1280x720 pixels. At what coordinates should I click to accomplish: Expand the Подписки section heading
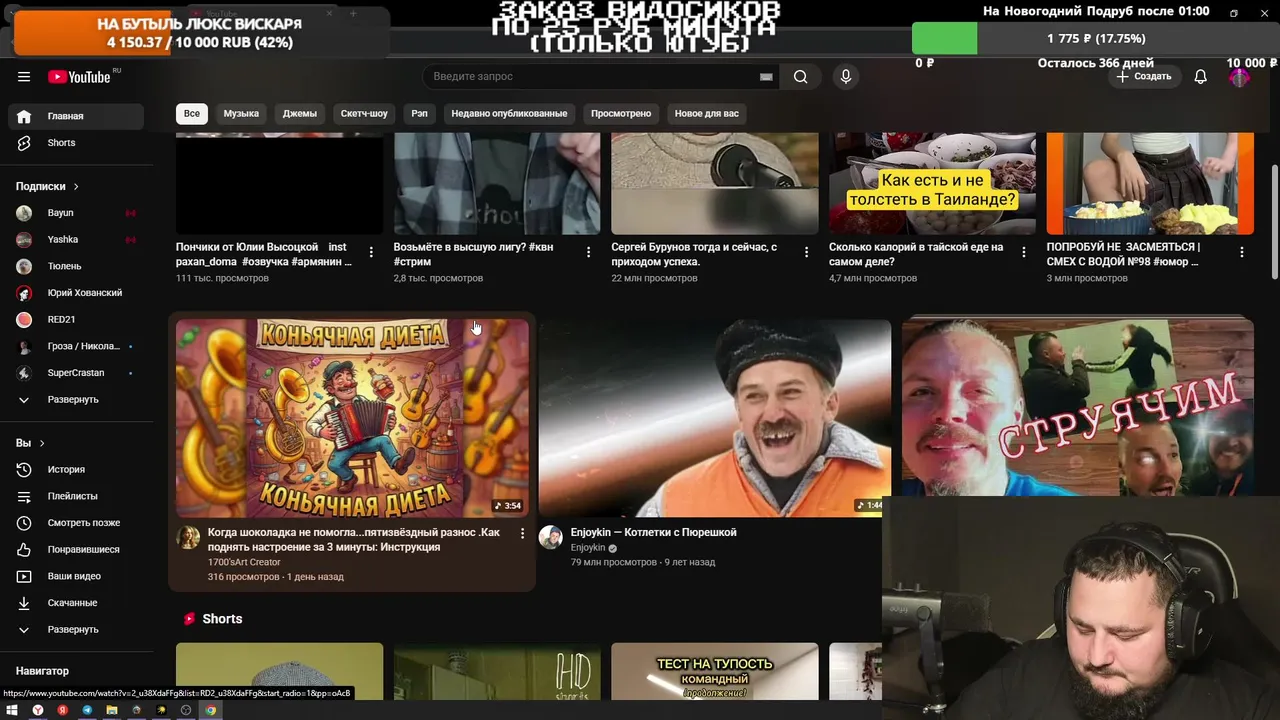47,186
